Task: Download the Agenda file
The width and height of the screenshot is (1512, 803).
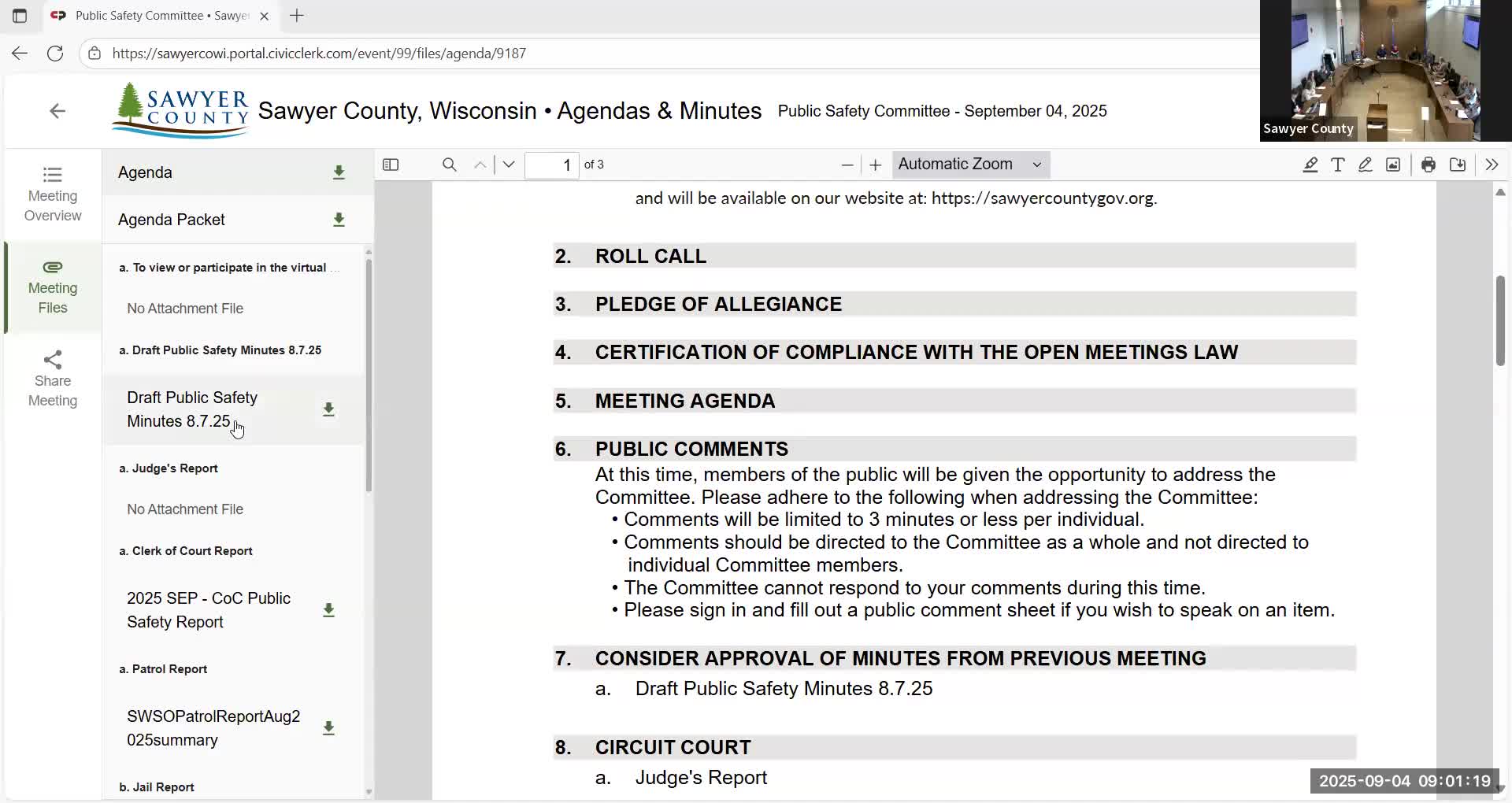Action: coord(339,172)
